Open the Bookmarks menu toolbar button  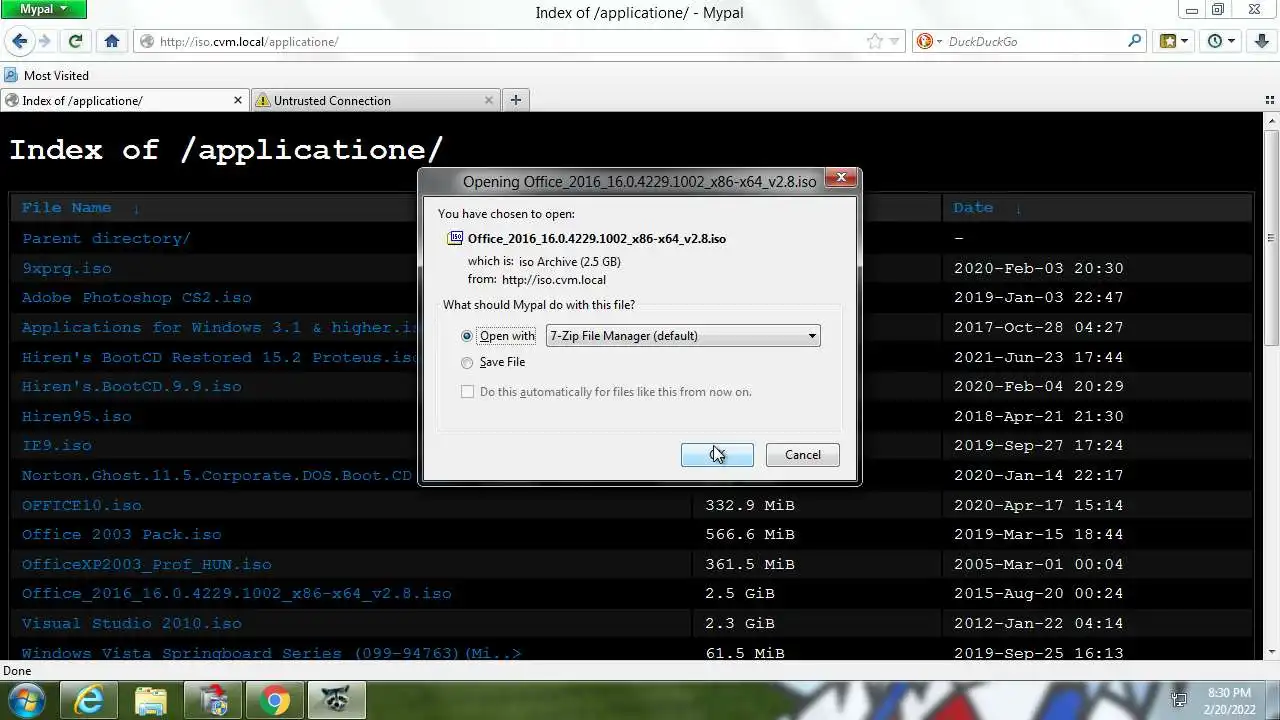pyautogui.click(x=1173, y=41)
